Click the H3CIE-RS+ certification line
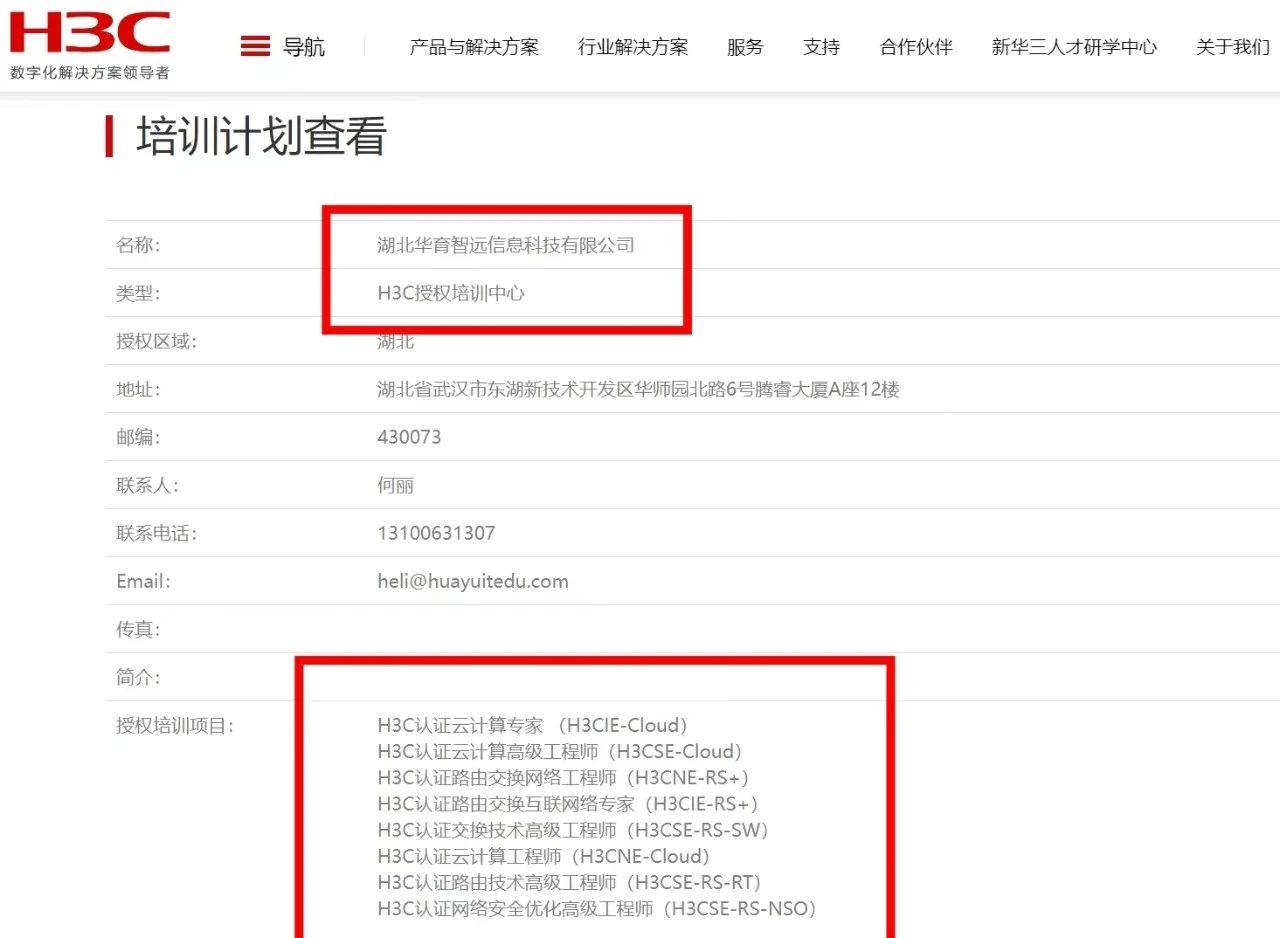 [569, 803]
